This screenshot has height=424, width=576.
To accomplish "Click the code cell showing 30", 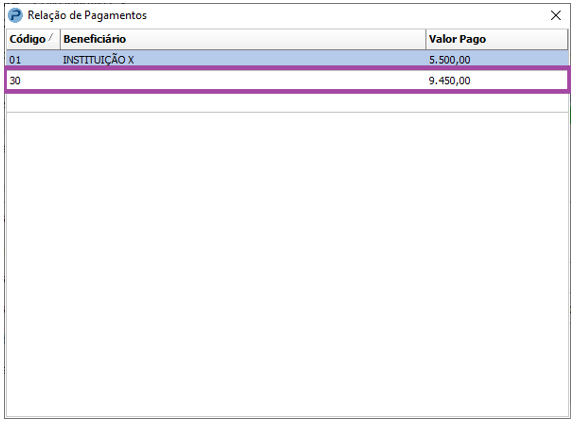I will point(15,80).
